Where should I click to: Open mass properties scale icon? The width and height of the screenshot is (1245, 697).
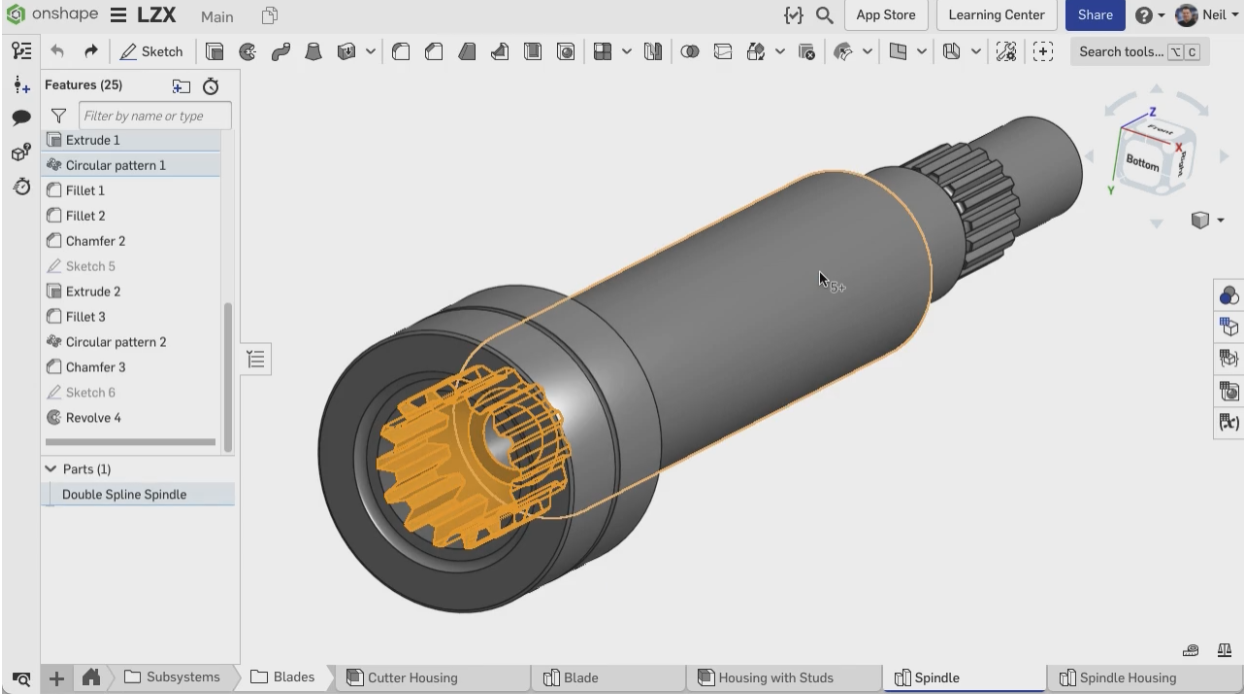pyautogui.click(x=1223, y=651)
